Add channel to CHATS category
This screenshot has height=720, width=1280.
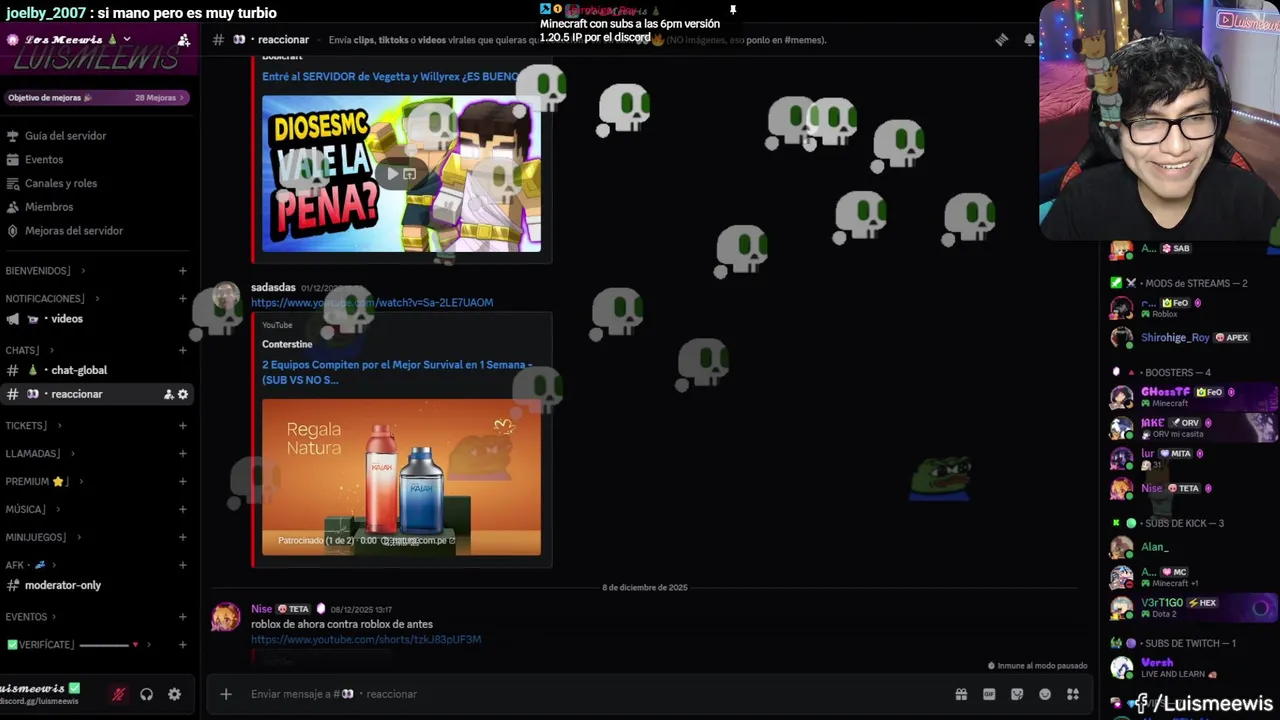tap(183, 351)
